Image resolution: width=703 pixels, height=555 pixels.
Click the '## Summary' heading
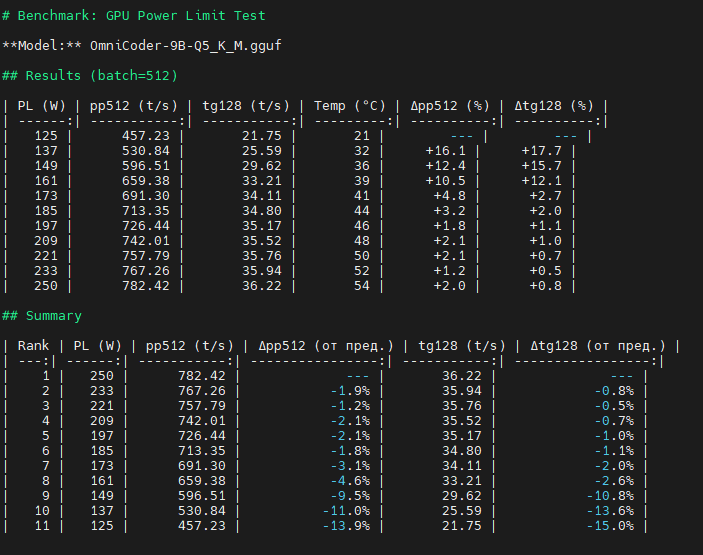(x=42, y=316)
